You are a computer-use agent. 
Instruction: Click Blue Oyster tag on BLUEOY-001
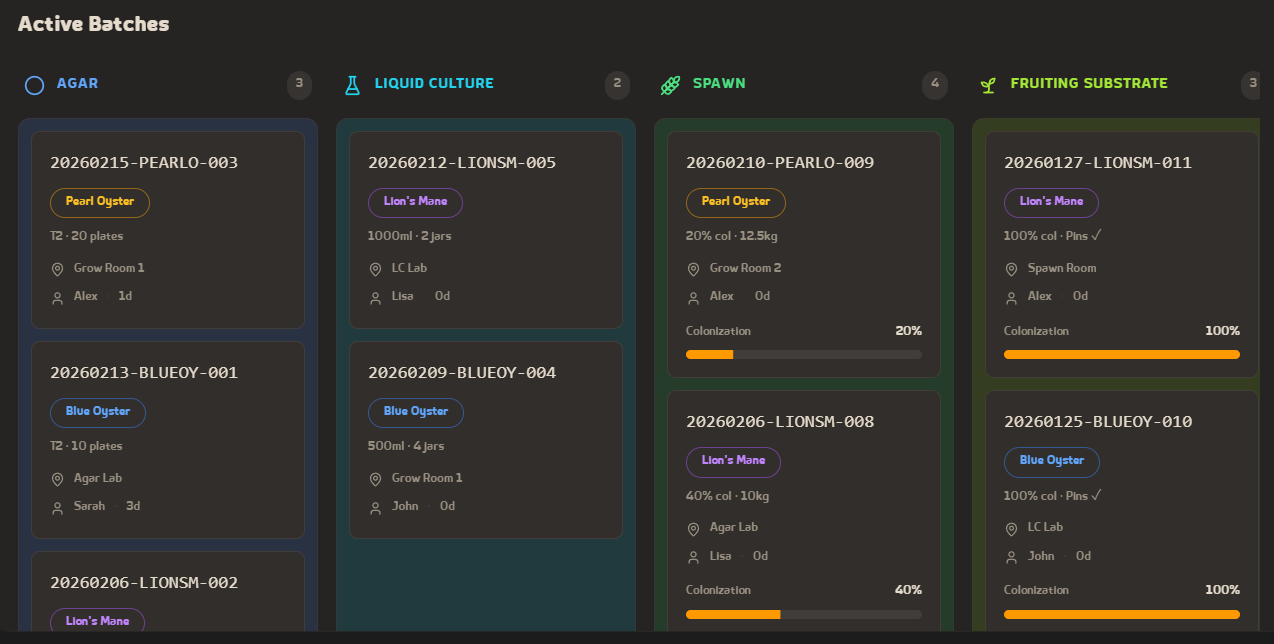click(98, 413)
